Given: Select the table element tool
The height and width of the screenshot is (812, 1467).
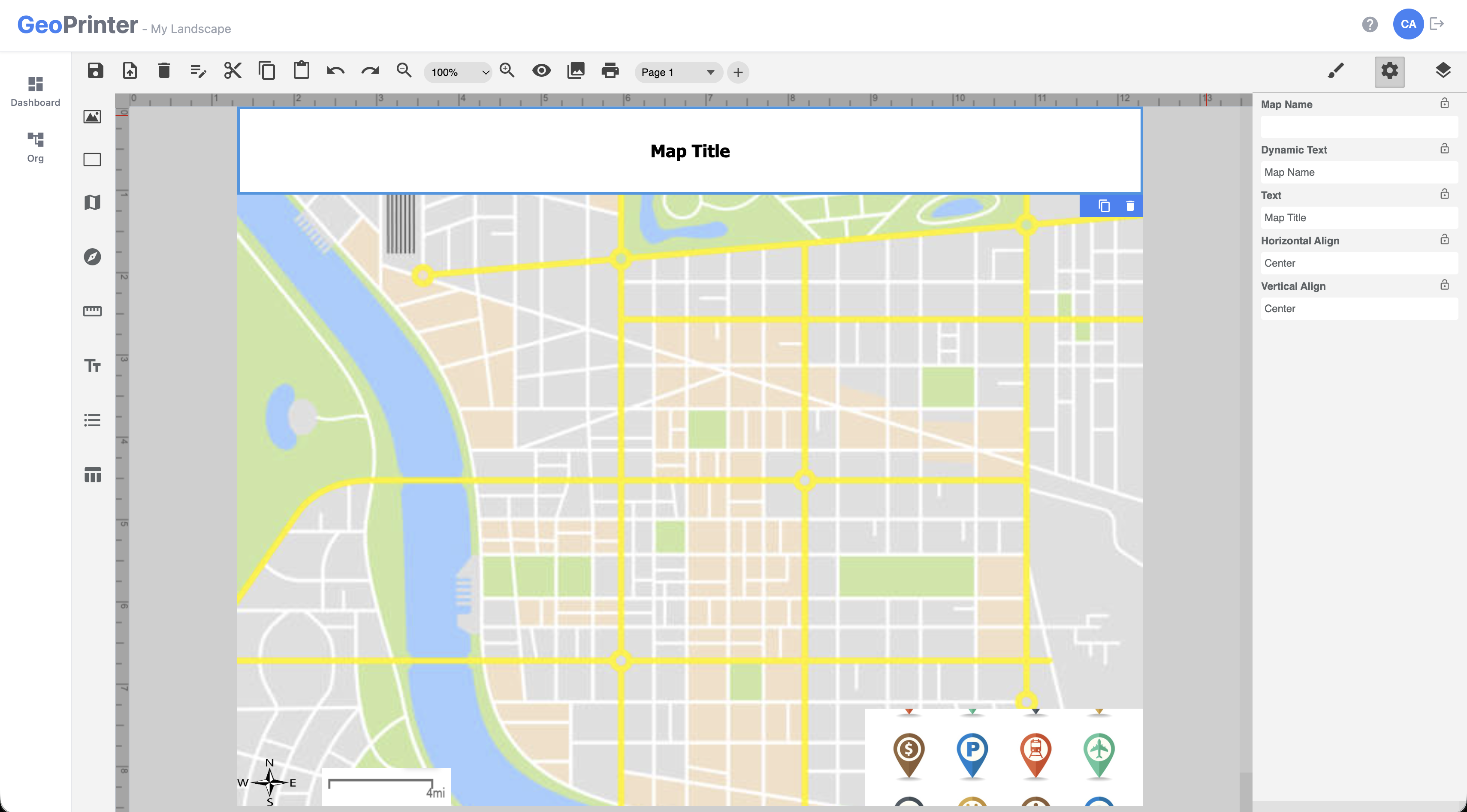Looking at the screenshot, I should [92, 475].
